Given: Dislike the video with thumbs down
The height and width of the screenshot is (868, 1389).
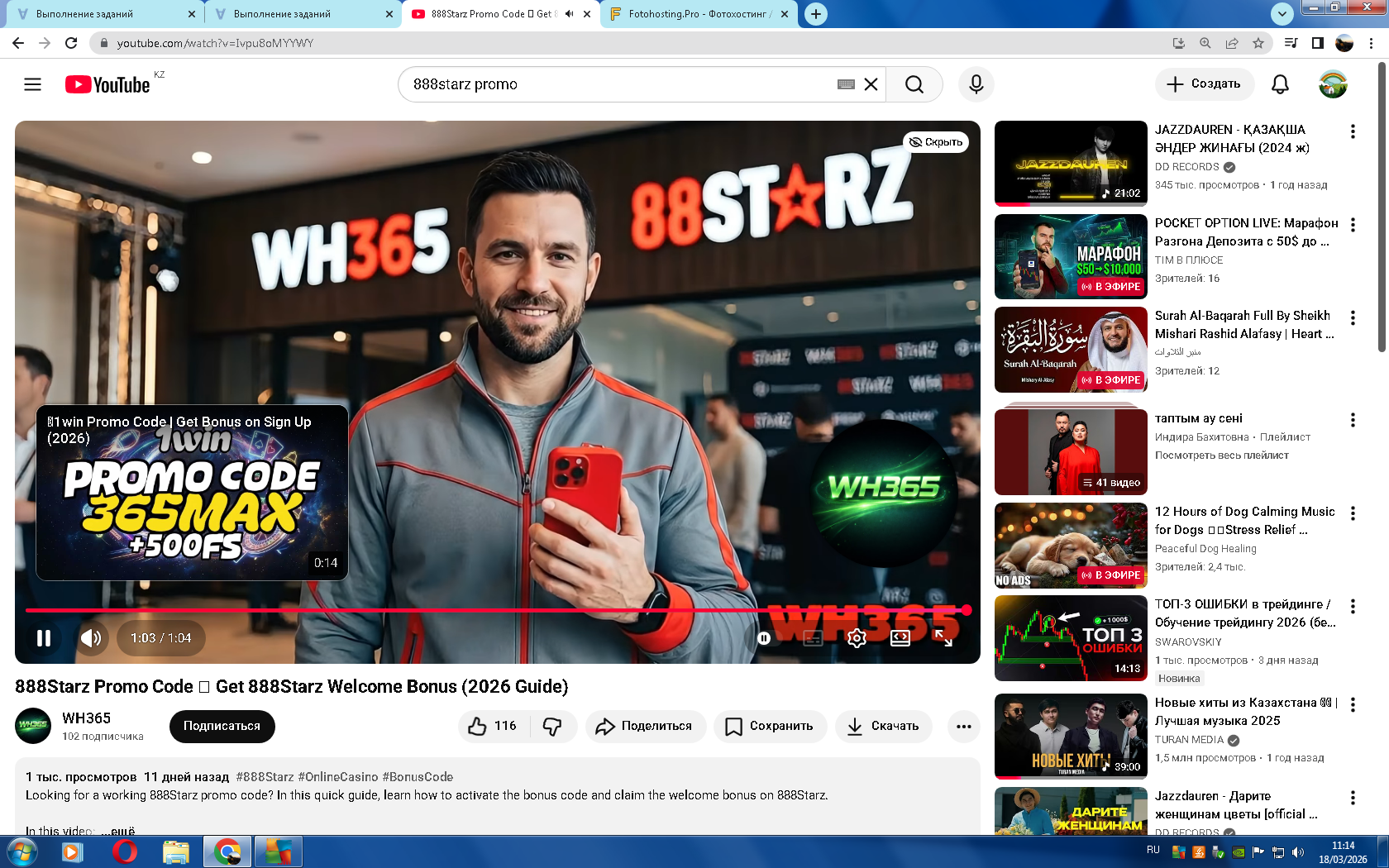Looking at the screenshot, I should click(552, 727).
